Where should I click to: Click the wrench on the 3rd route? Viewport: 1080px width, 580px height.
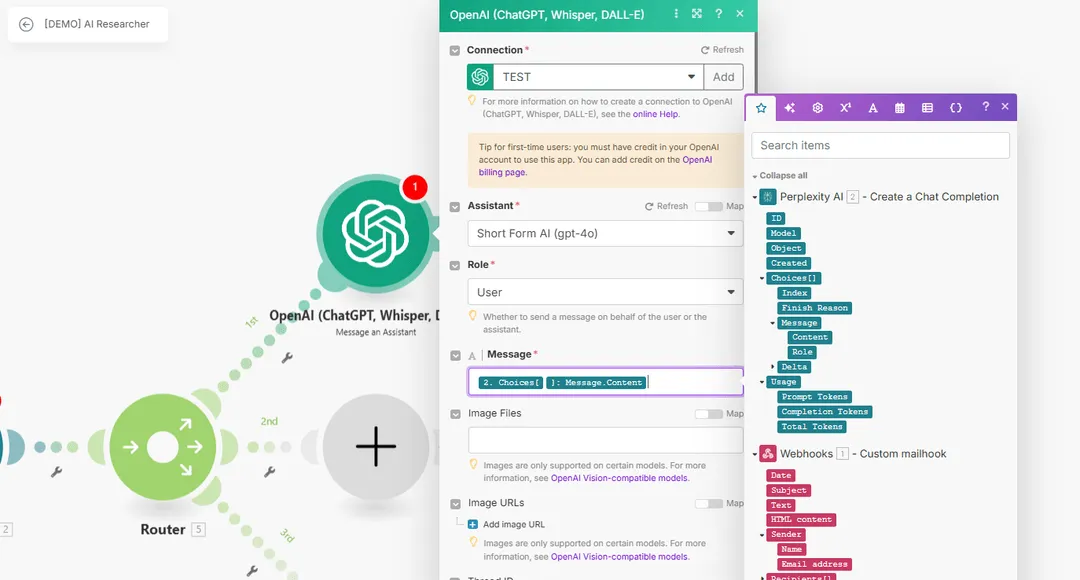tap(252, 571)
